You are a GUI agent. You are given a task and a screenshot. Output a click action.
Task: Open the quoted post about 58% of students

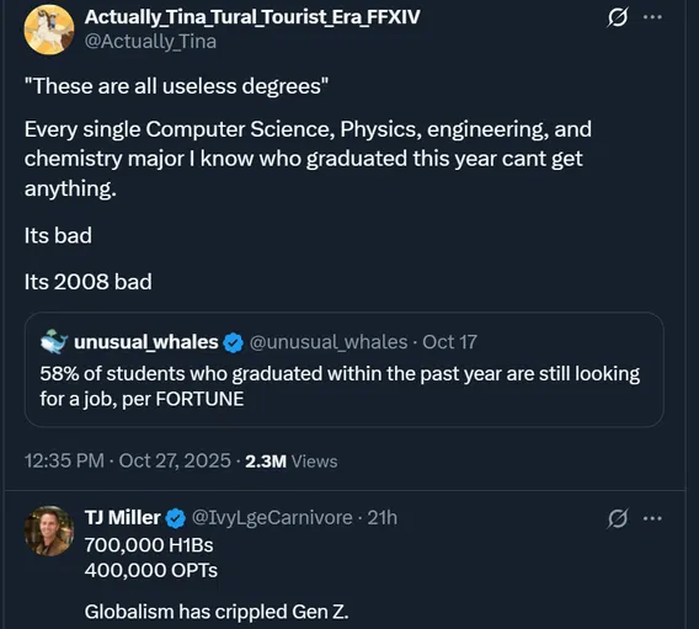click(340, 386)
